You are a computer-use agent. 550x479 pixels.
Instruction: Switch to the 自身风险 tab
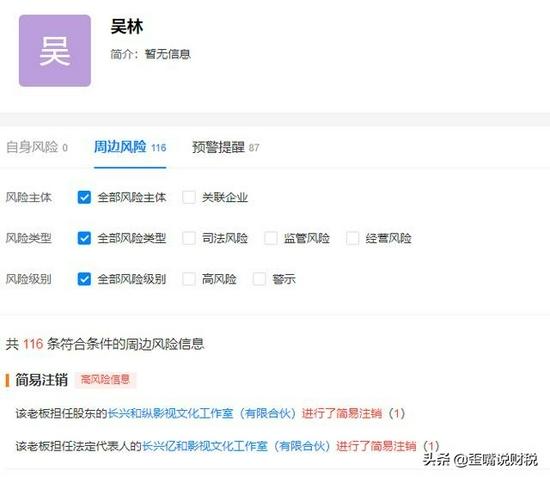click(37, 147)
